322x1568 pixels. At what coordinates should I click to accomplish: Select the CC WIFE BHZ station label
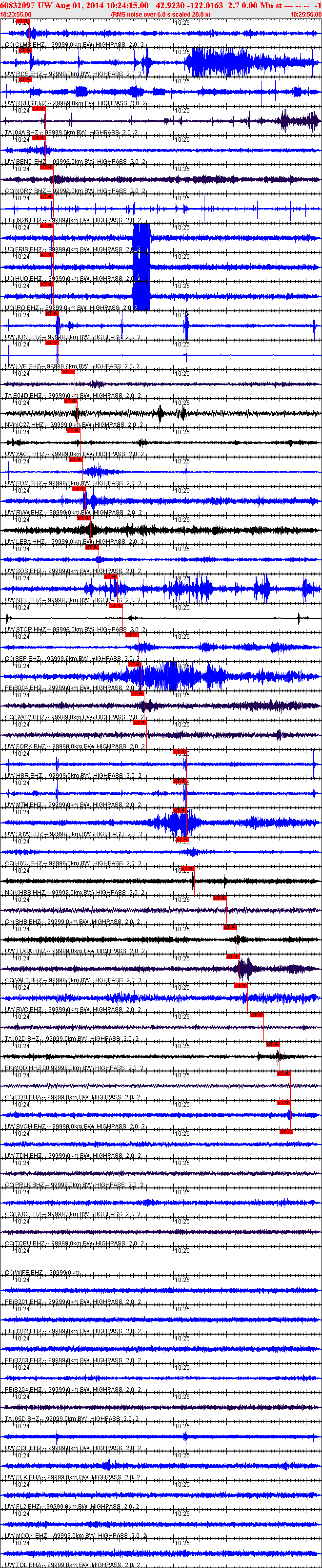click(x=43, y=1272)
